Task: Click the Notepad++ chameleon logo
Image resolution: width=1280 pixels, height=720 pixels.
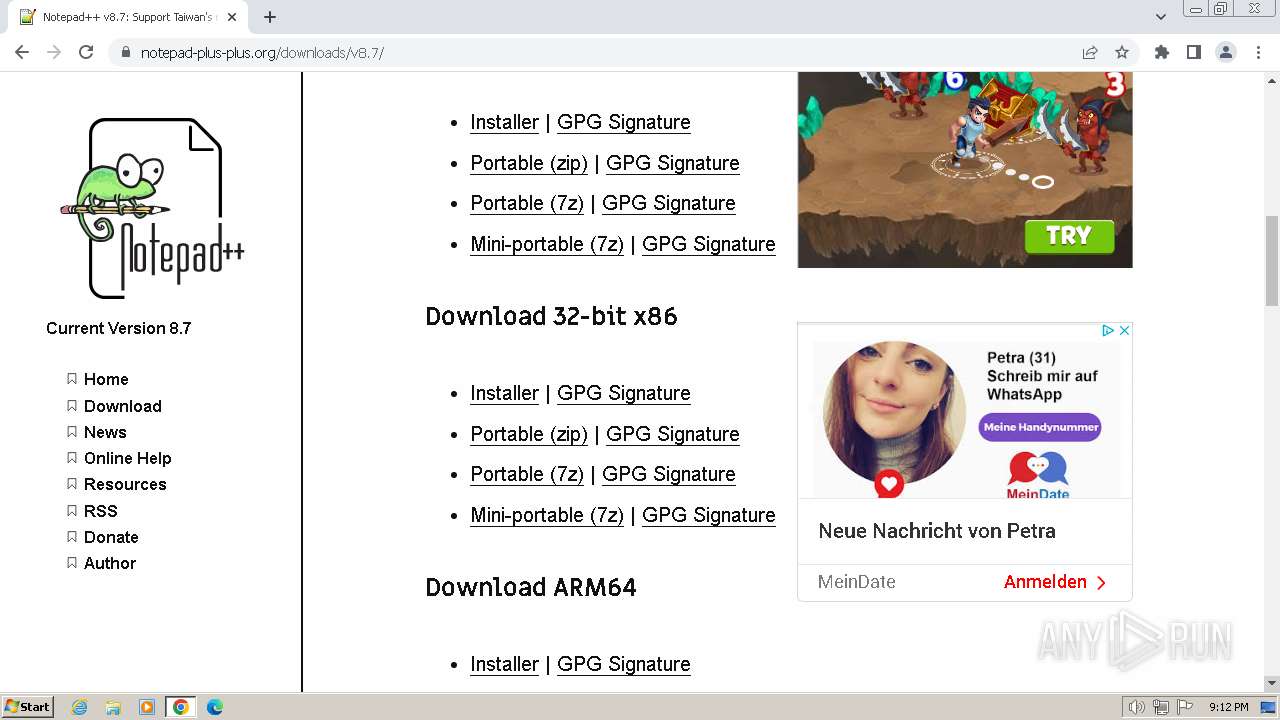Action: pyautogui.click(x=151, y=208)
